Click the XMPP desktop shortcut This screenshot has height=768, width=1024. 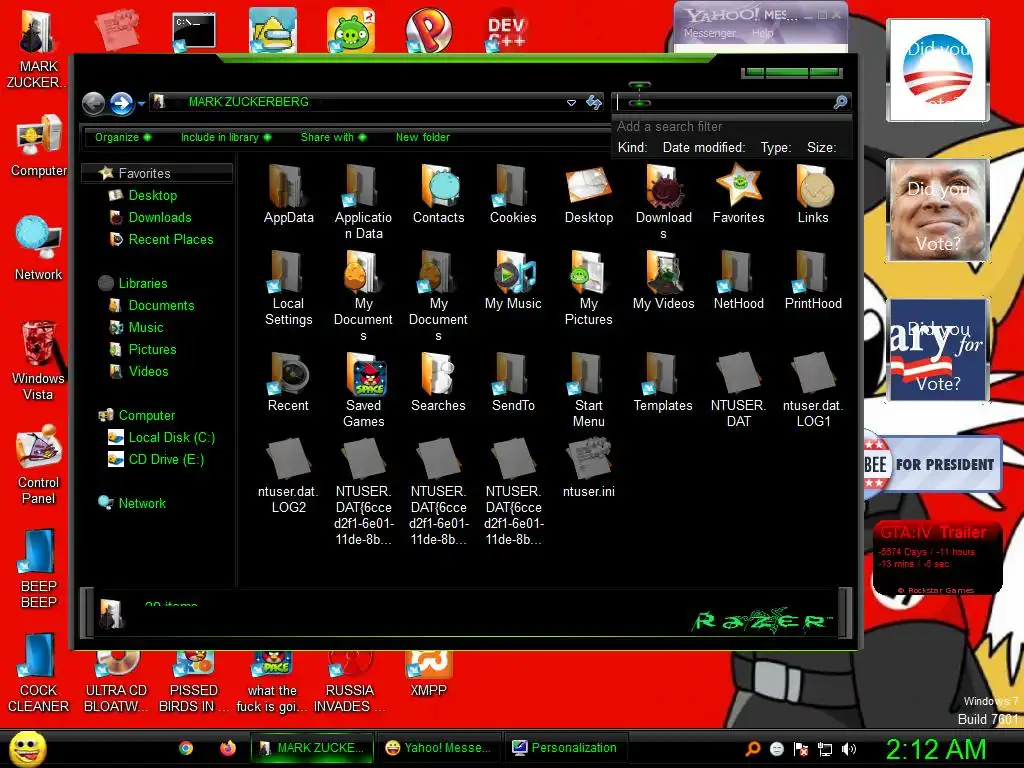tap(428, 674)
